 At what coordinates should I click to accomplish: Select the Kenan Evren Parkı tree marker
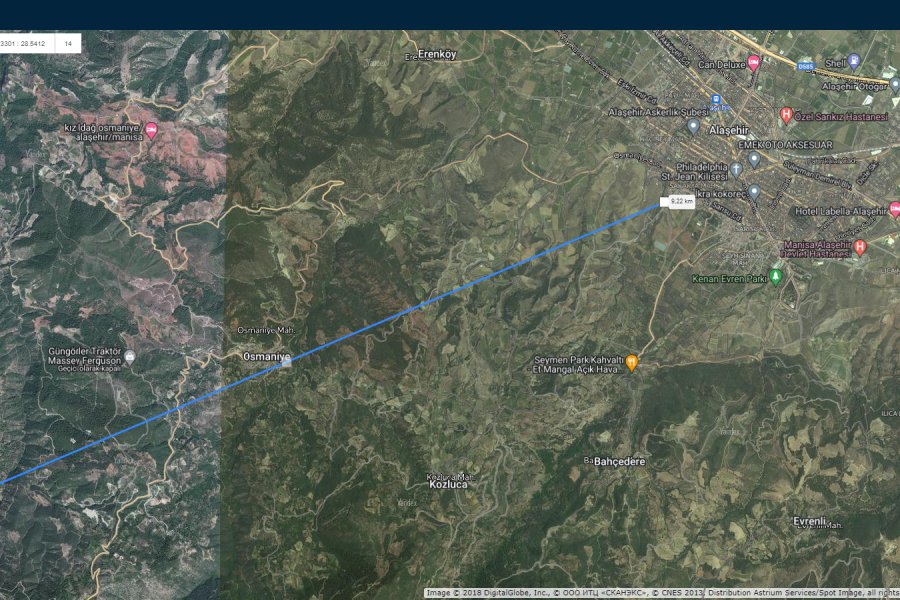775,278
